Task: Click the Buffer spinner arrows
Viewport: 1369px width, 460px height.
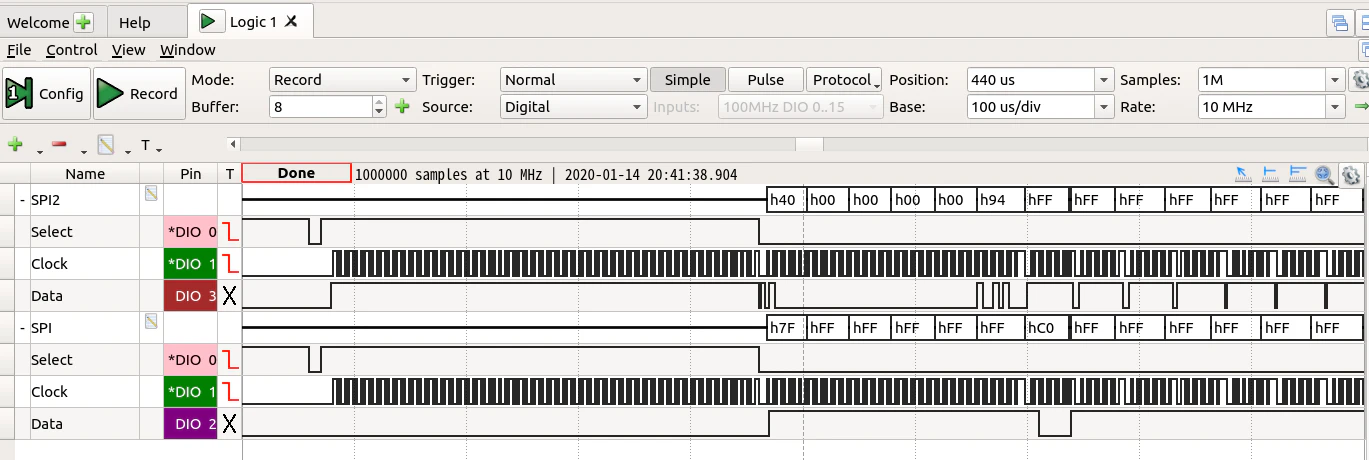Action: 379,107
